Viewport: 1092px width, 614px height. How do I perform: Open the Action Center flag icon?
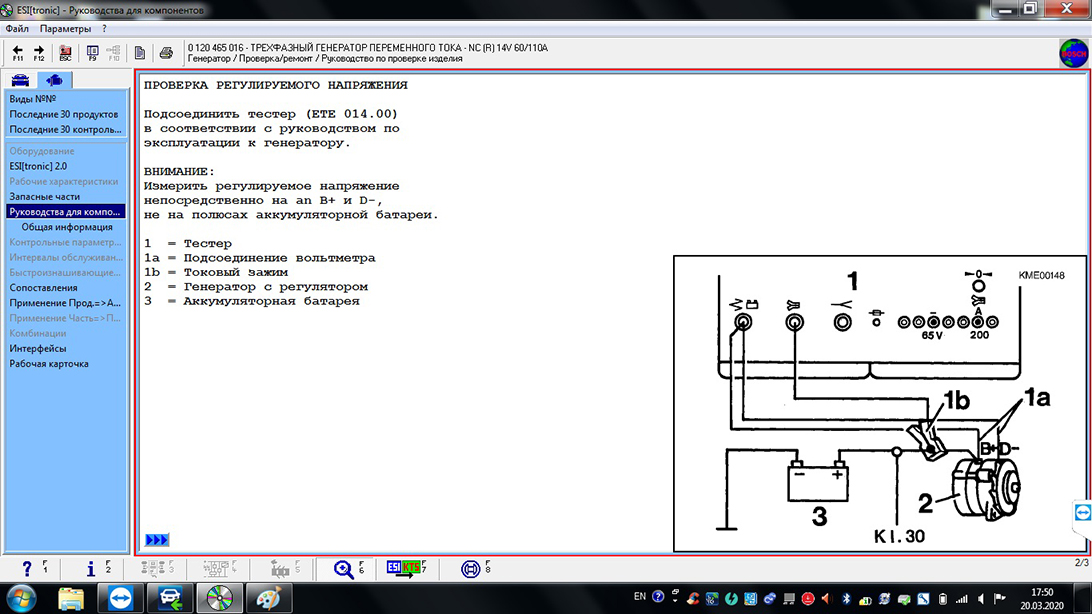(x=1000, y=599)
